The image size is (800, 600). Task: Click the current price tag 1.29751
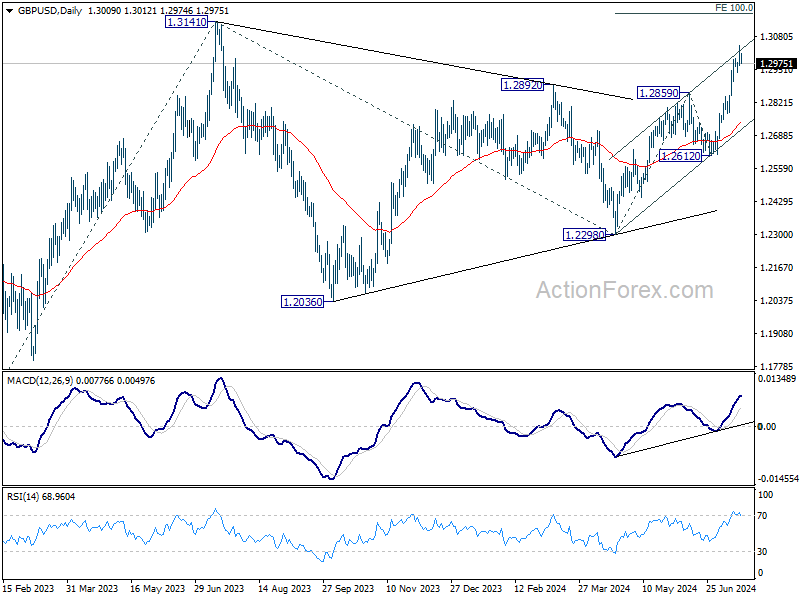[776, 64]
